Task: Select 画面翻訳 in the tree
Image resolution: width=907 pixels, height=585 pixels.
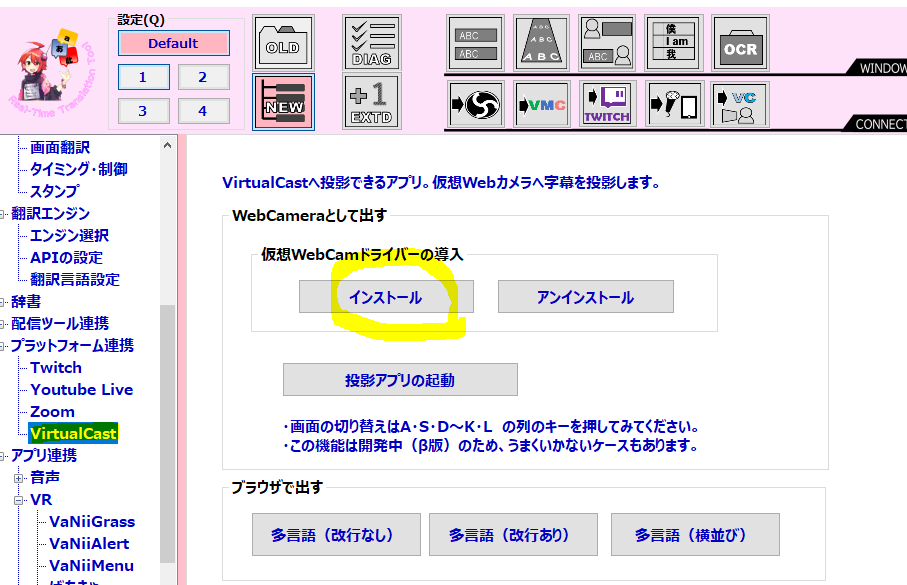Action: click(x=60, y=148)
